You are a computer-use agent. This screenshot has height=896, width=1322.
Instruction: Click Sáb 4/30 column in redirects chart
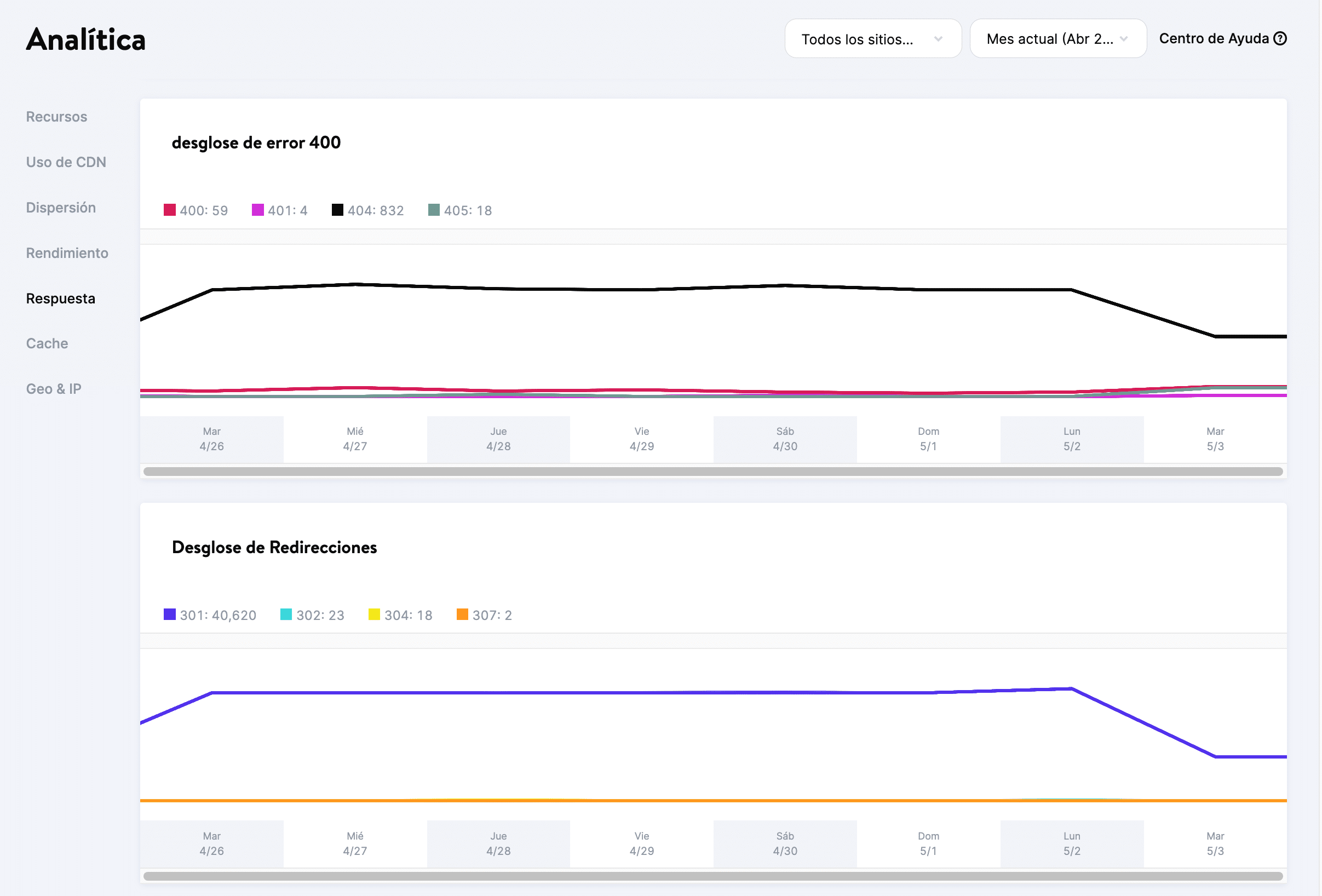pyautogui.click(x=784, y=843)
